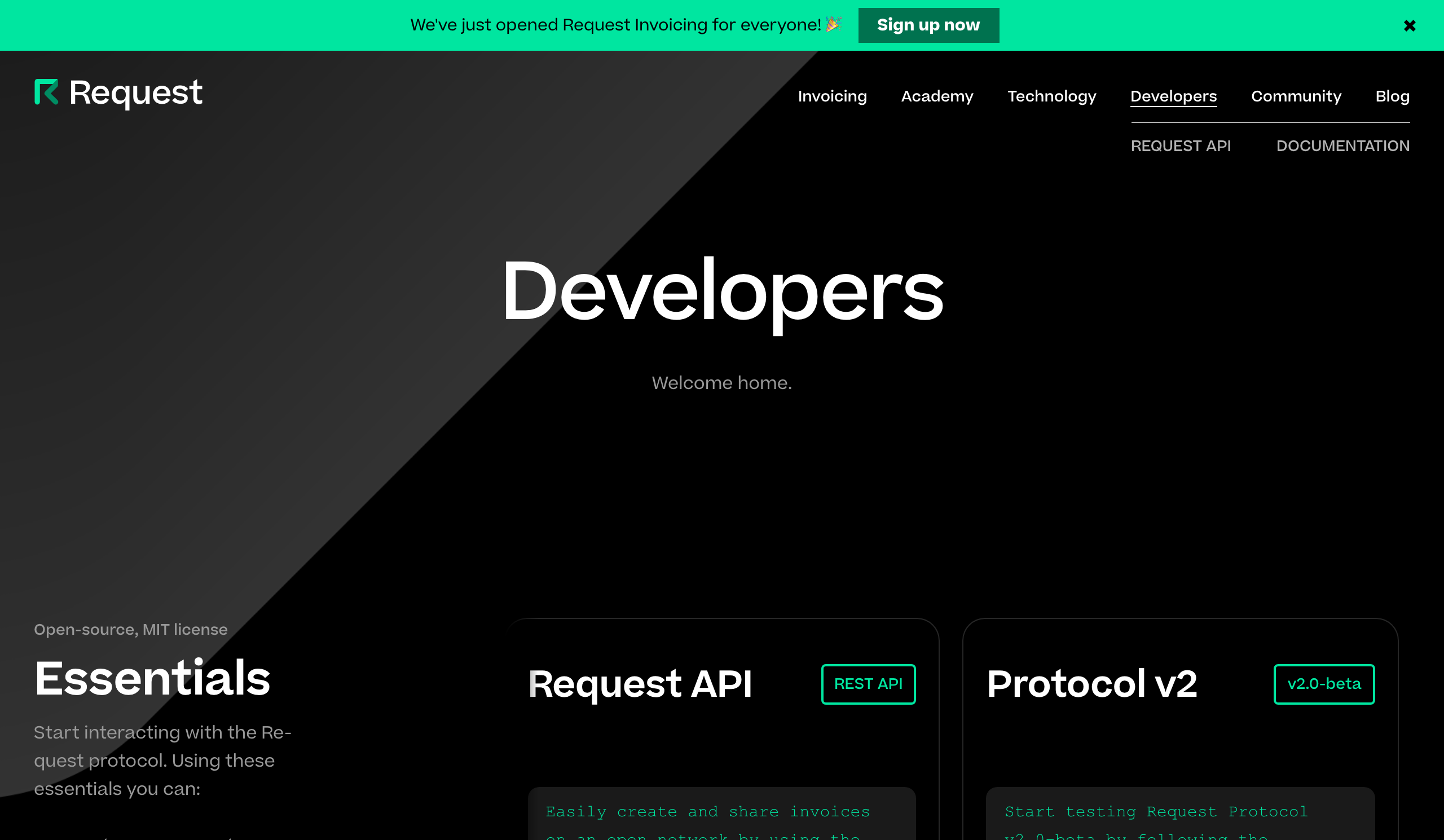Visit the Blog link in navigation
This screenshot has height=840, width=1444.
[x=1392, y=96]
